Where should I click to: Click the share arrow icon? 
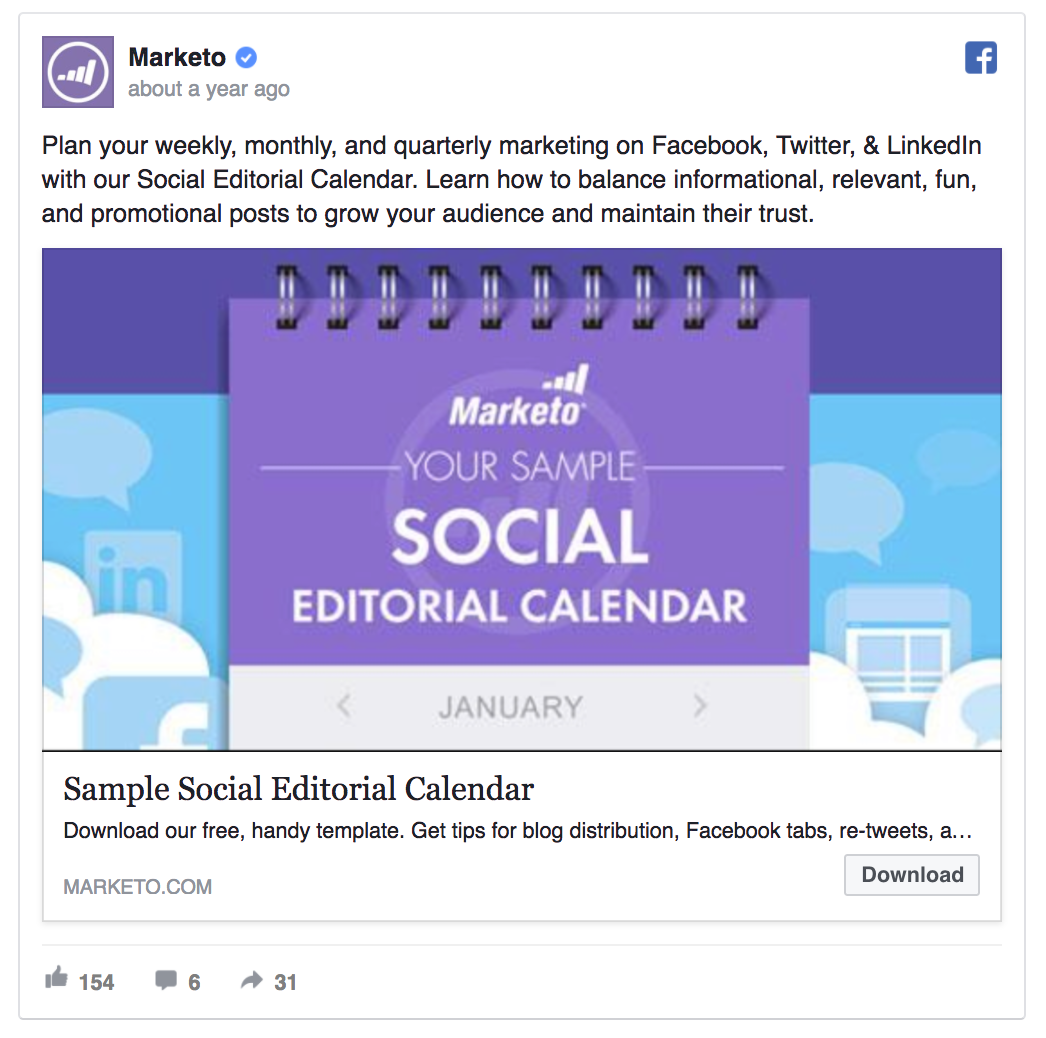click(x=252, y=981)
